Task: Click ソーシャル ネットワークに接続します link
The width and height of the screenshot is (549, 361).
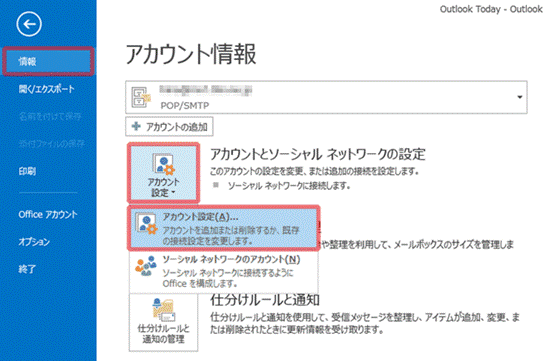Action: point(289,186)
